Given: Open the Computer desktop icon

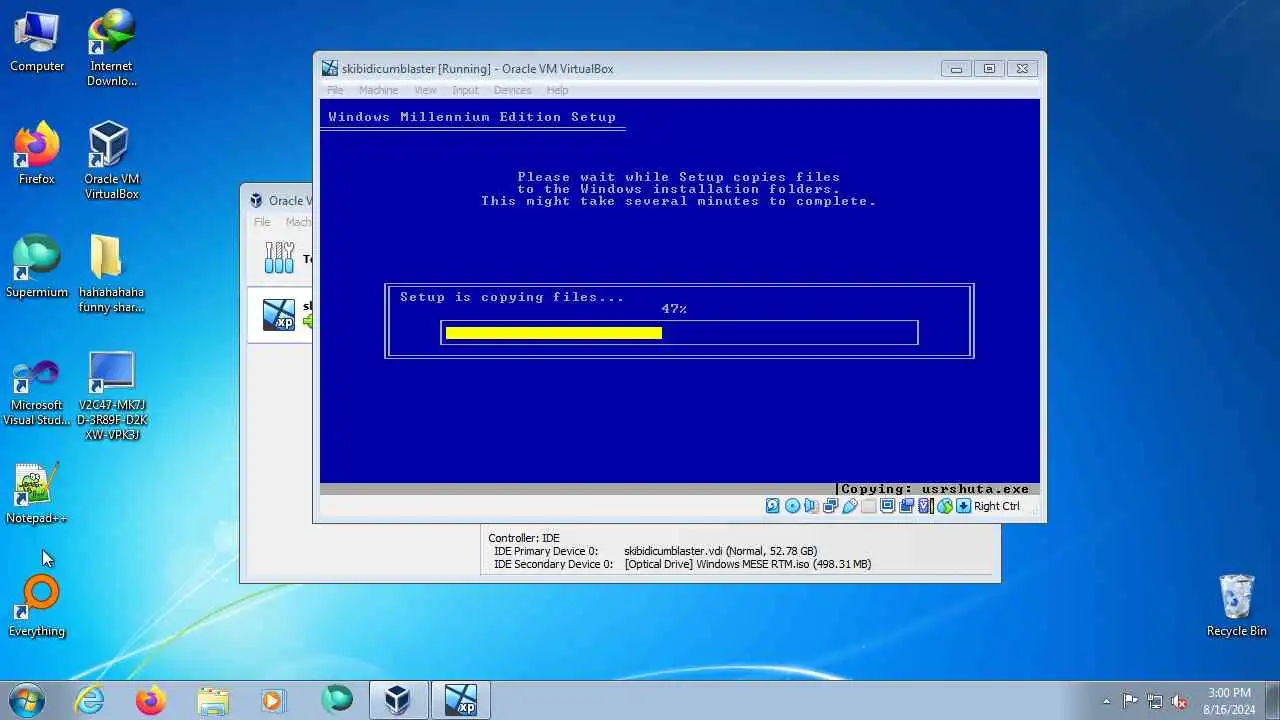Looking at the screenshot, I should tap(37, 42).
